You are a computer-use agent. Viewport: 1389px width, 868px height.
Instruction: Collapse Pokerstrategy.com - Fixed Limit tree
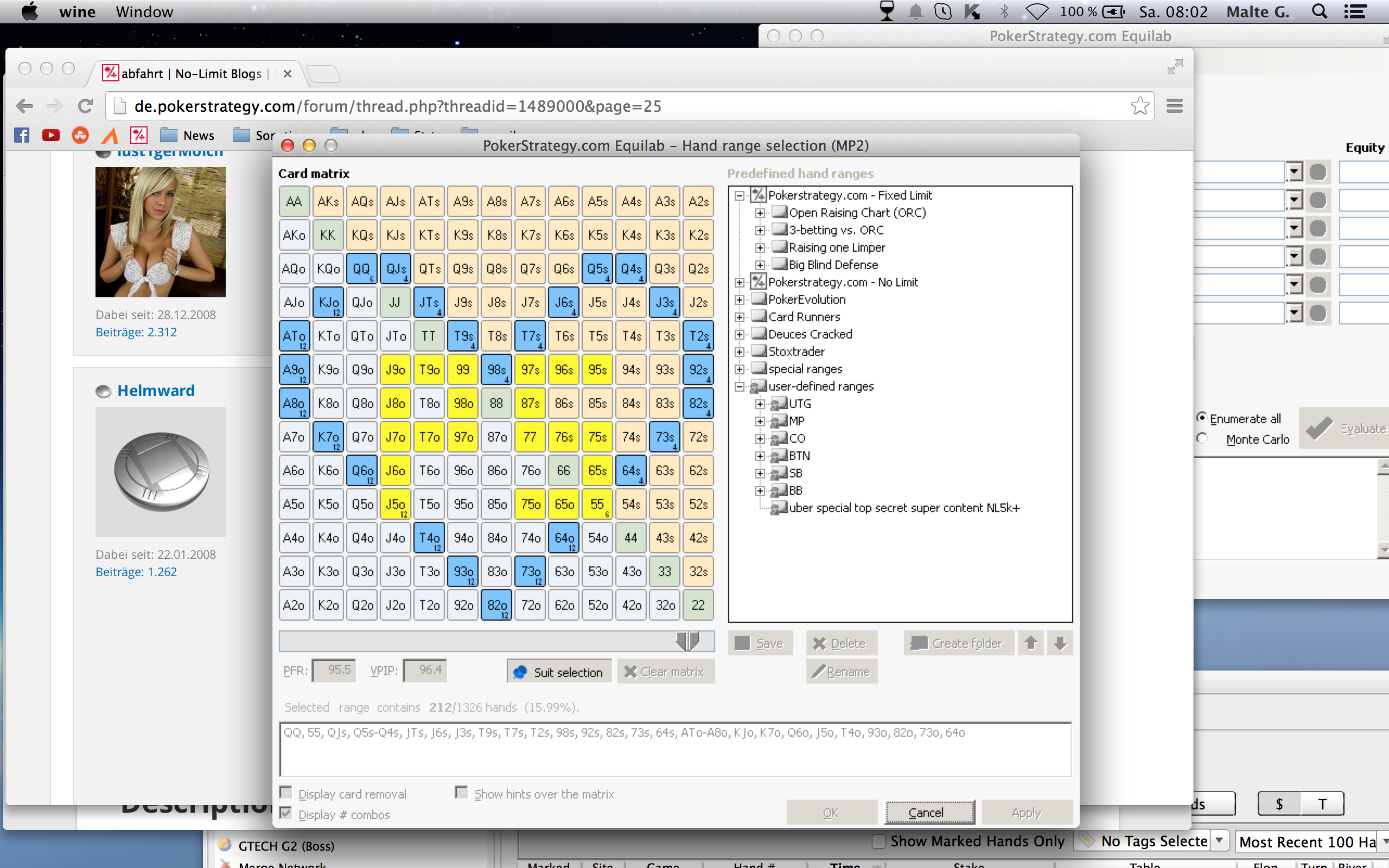740,196
